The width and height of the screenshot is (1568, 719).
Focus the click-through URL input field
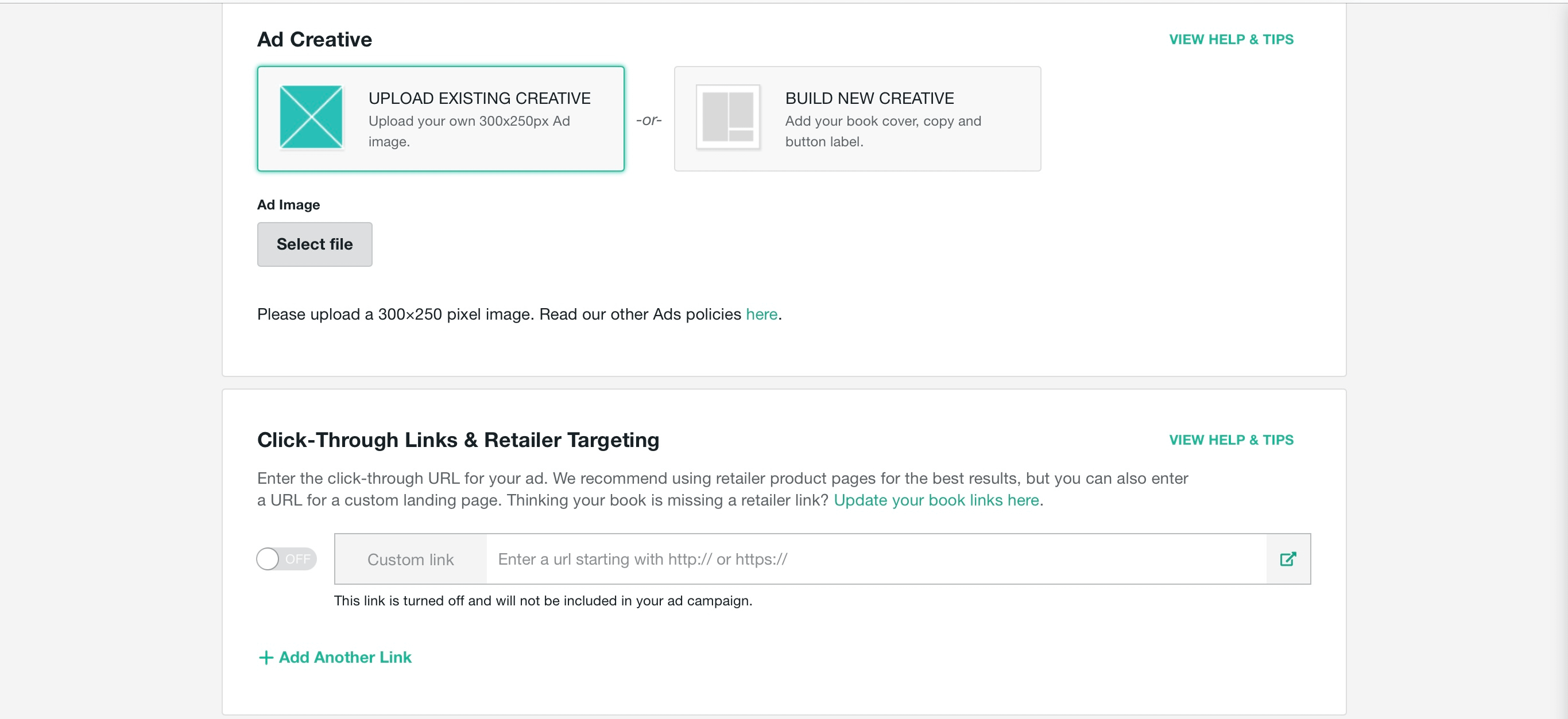pyautogui.click(x=877, y=559)
